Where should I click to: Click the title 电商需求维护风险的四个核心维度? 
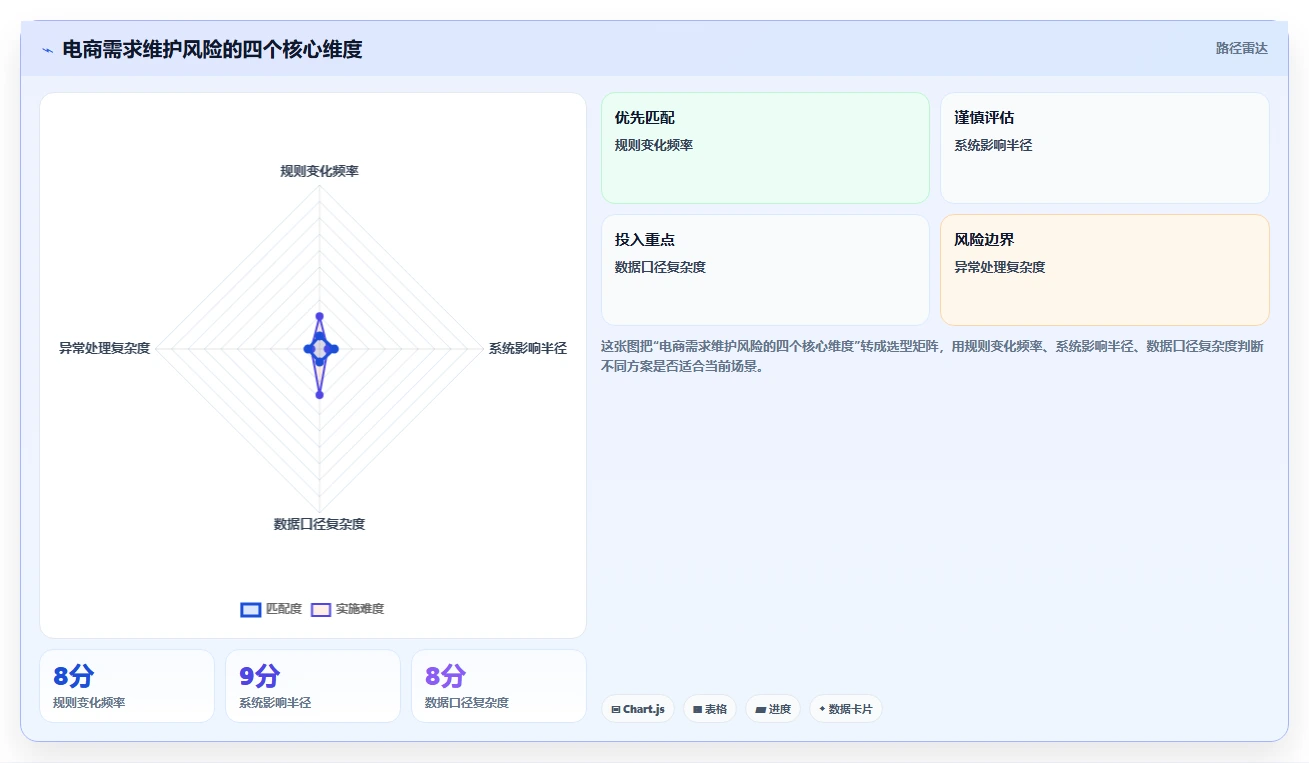click(x=212, y=49)
